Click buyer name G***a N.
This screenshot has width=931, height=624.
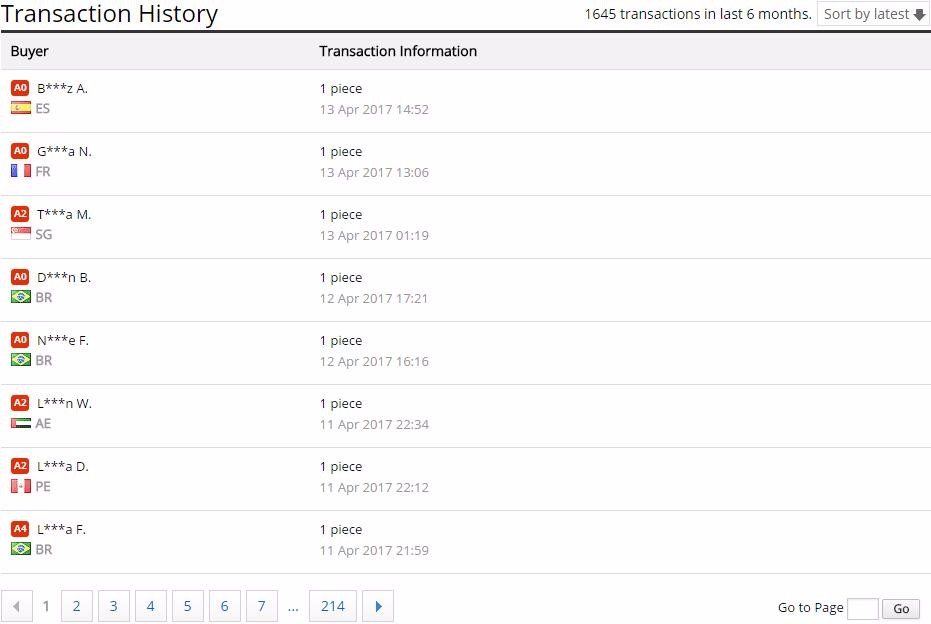click(64, 151)
